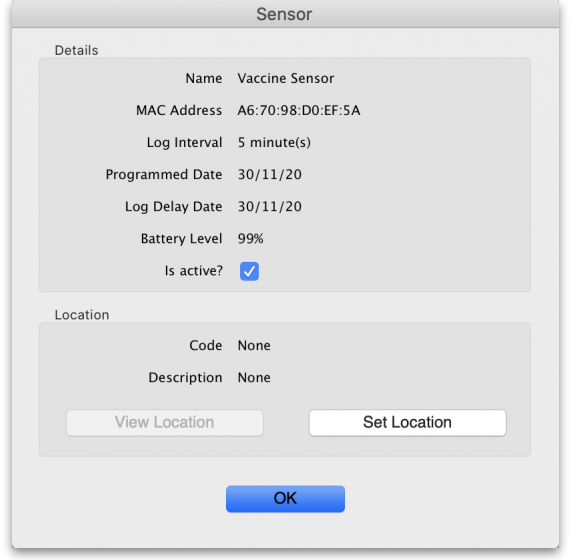This screenshot has width=571, height=560.
Task: Click the Log Delay Date value
Action: tap(269, 206)
